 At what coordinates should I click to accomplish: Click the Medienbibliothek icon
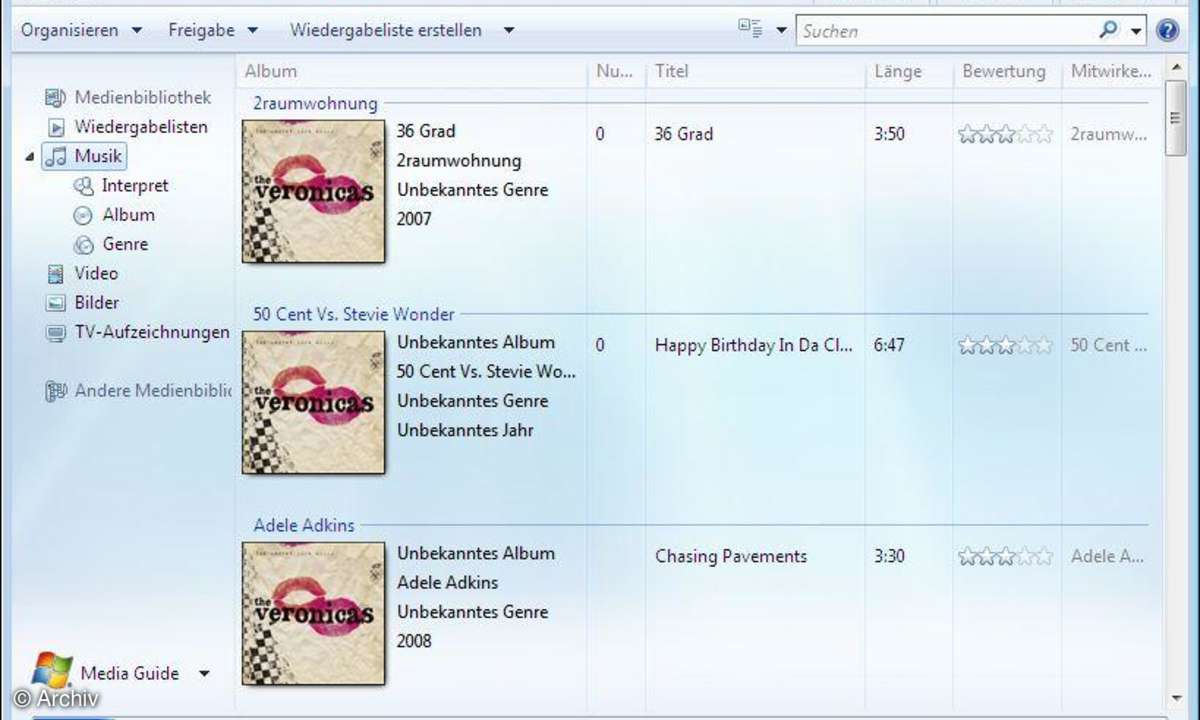pos(56,98)
